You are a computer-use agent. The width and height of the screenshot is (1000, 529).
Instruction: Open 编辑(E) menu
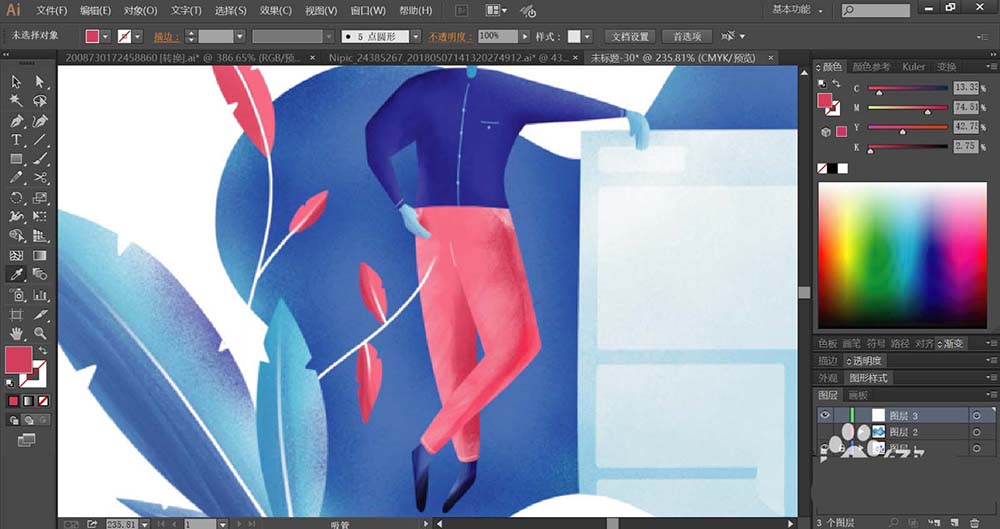(x=96, y=10)
